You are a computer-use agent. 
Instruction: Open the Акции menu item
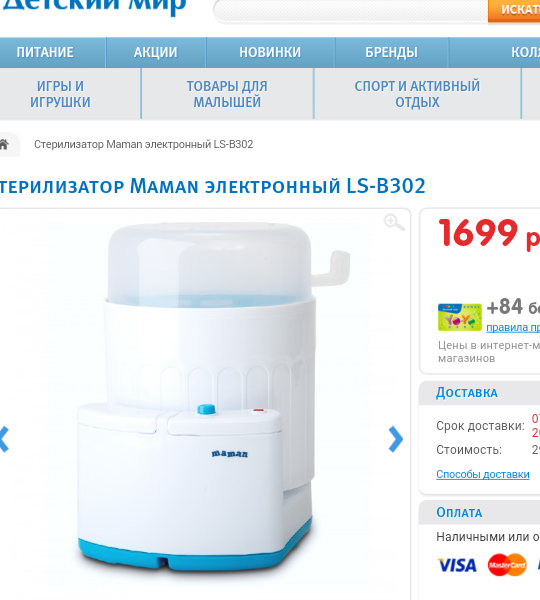click(x=156, y=52)
